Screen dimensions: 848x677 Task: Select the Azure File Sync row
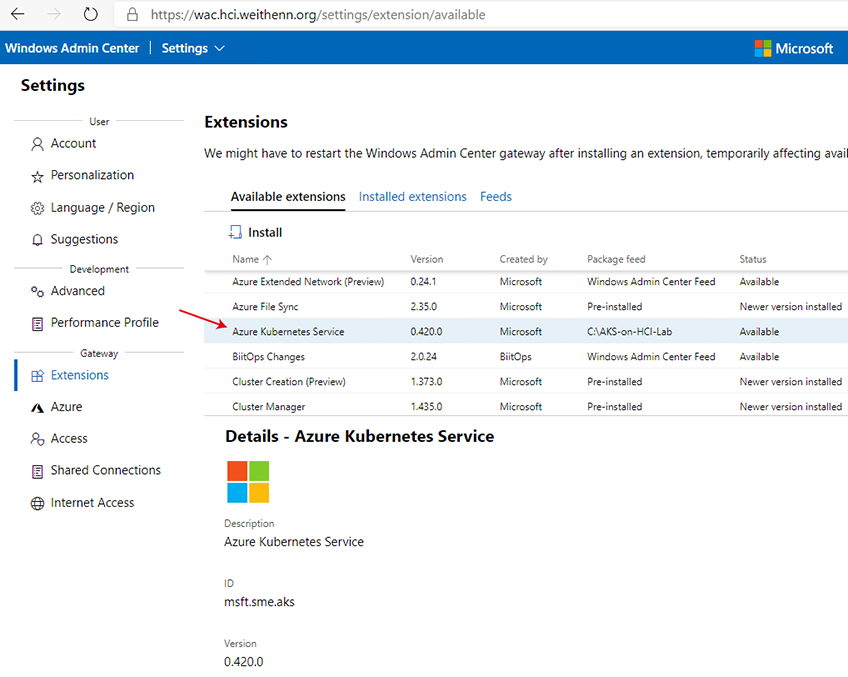[x=526, y=307]
